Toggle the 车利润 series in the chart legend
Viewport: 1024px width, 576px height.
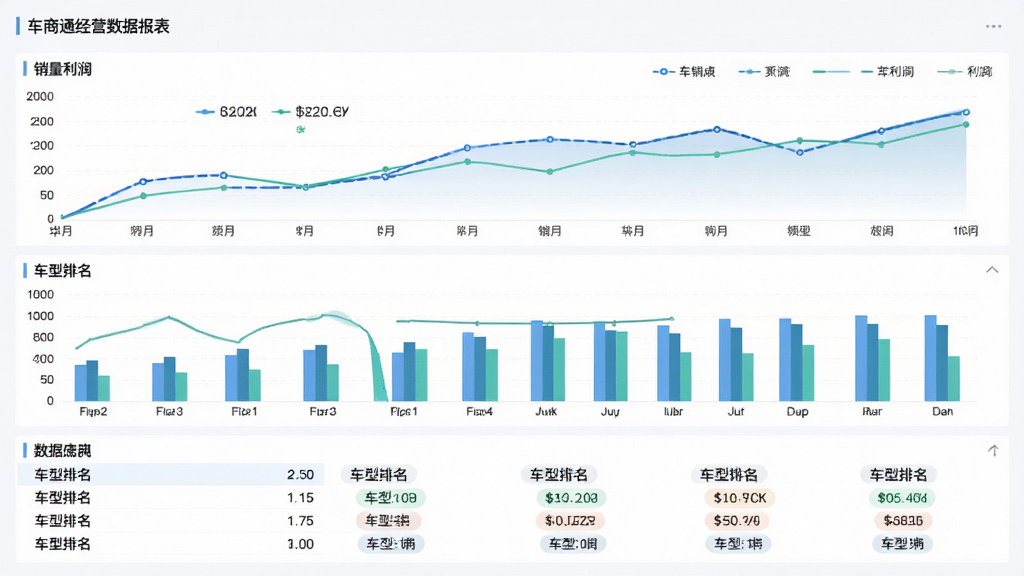tap(888, 71)
